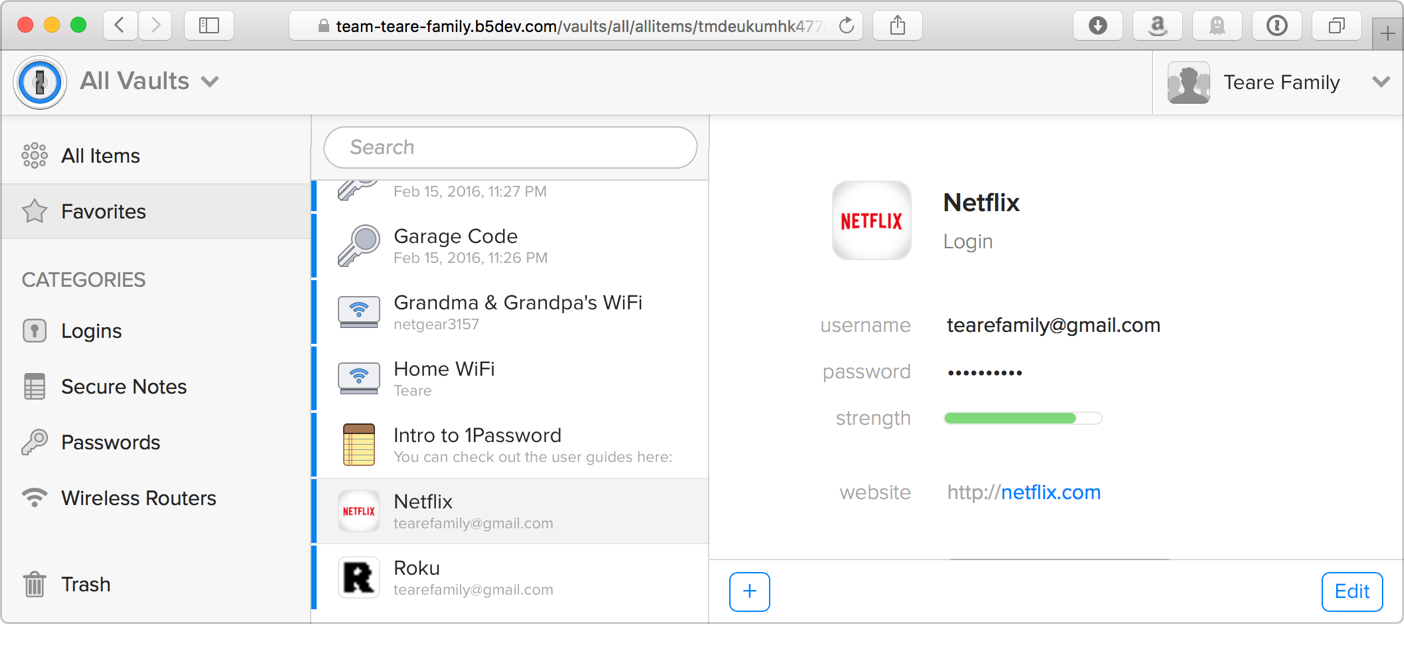Click the Netflix title in details

[981, 203]
